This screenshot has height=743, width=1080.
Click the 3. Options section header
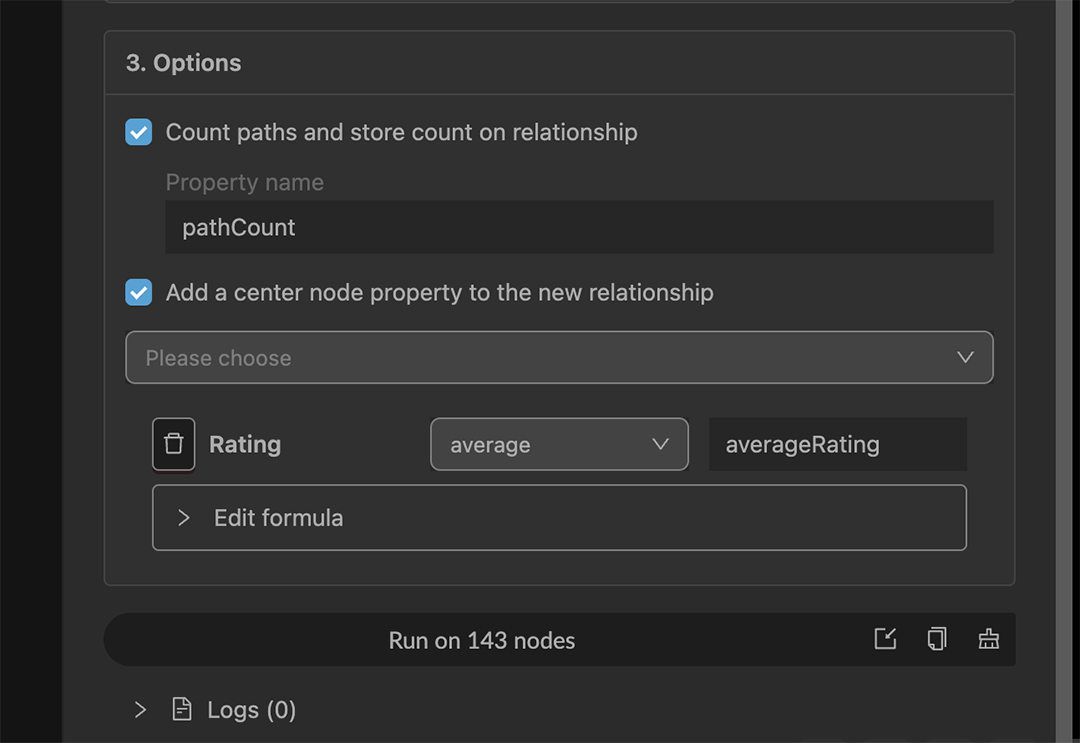click(184, 63)
